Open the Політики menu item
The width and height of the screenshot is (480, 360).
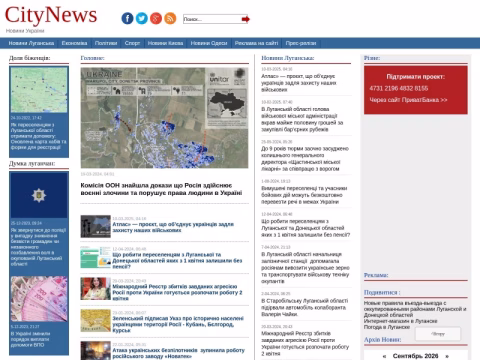tap(106, 43)
